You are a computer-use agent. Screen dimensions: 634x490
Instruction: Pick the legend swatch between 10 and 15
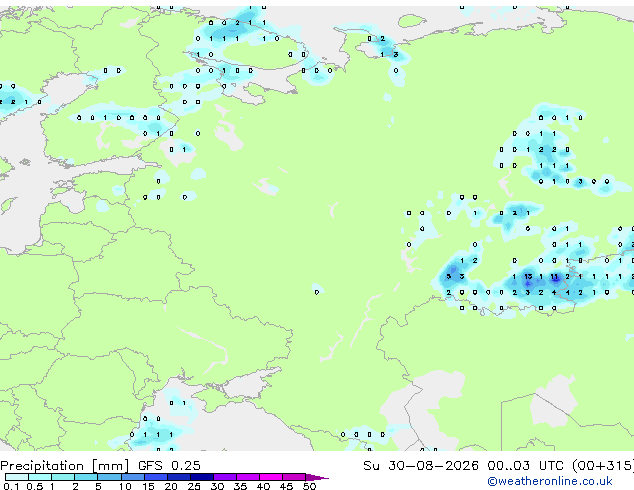tap(132, 477)
